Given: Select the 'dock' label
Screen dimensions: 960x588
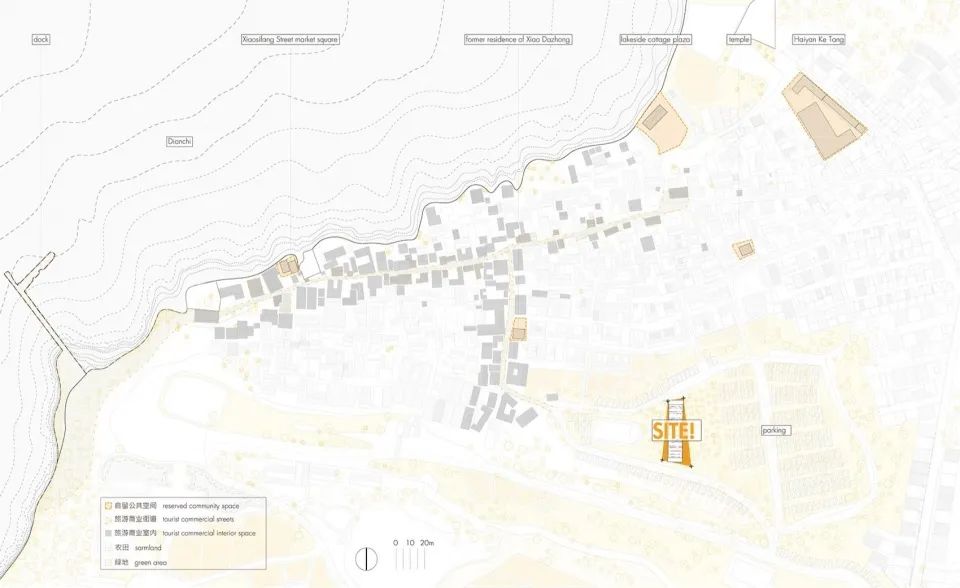Looking at the screenshot, I should tap(40, 40).
